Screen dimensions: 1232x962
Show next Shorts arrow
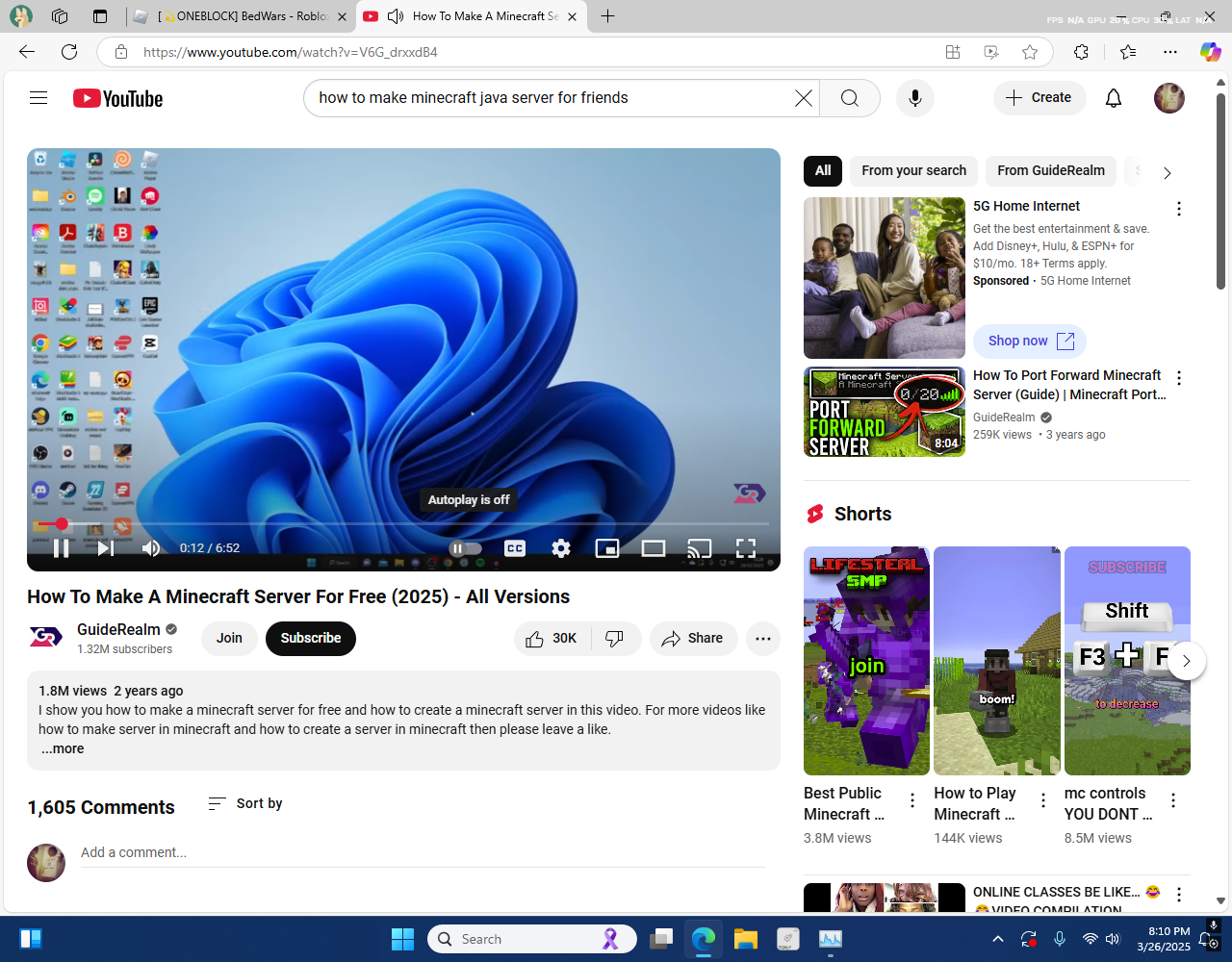click(1186, 661)
